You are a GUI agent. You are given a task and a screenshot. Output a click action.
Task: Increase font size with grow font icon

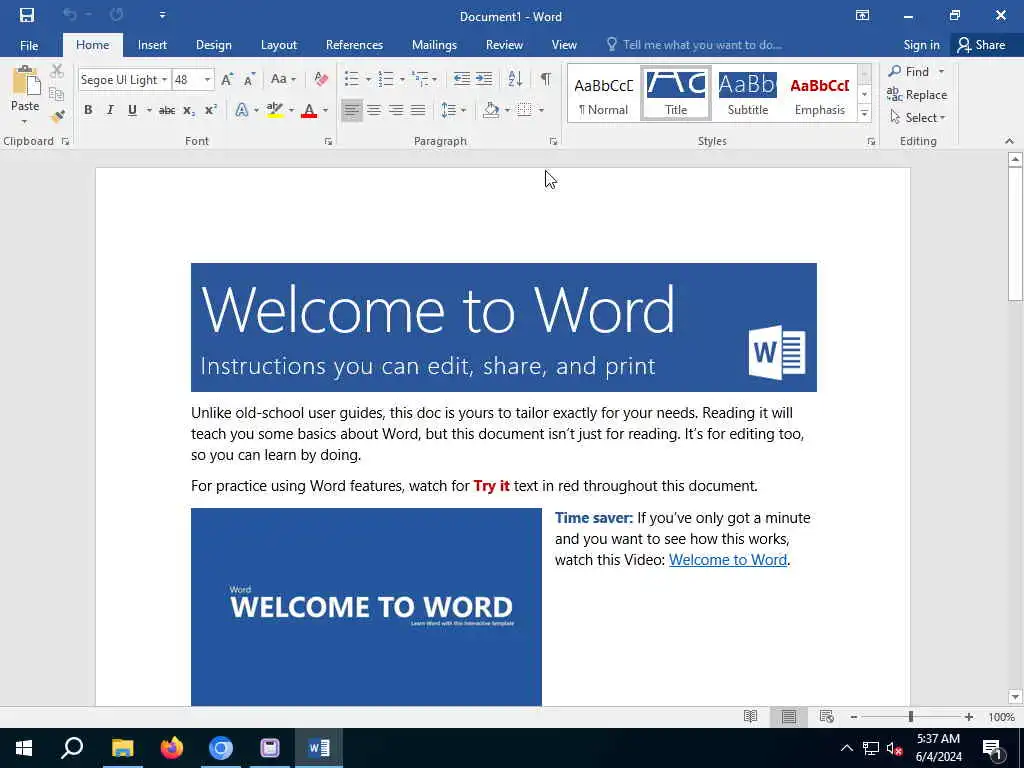227,80
